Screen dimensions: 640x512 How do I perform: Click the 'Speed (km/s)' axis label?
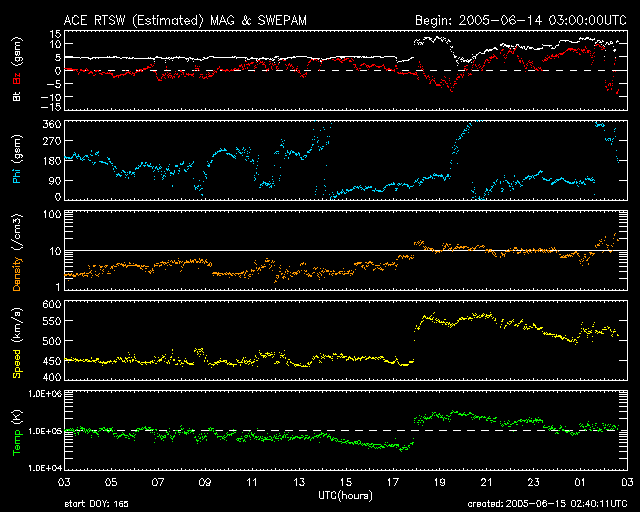coord(17,343)
